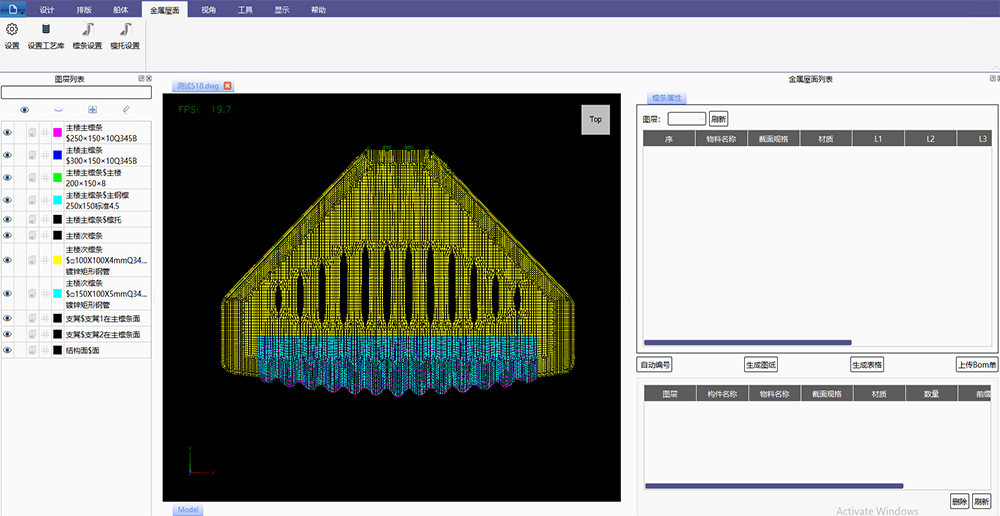Click the 删除 button at the bottom right

tap(959, 501)
